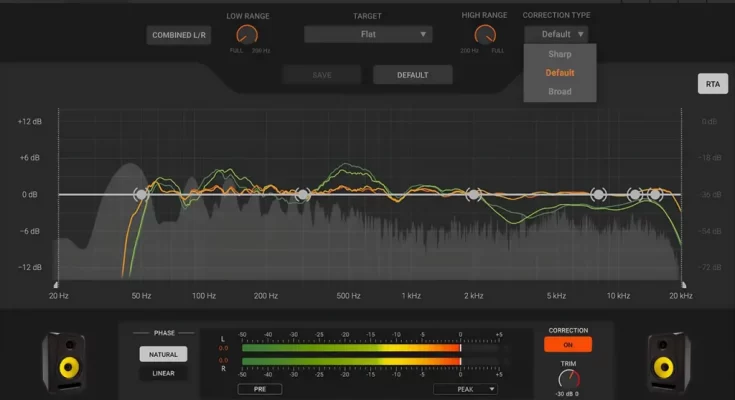Viewport: 735px width, 400px height.
Task: Click the high range marker at 20 kHz
Action: (682, 285)
